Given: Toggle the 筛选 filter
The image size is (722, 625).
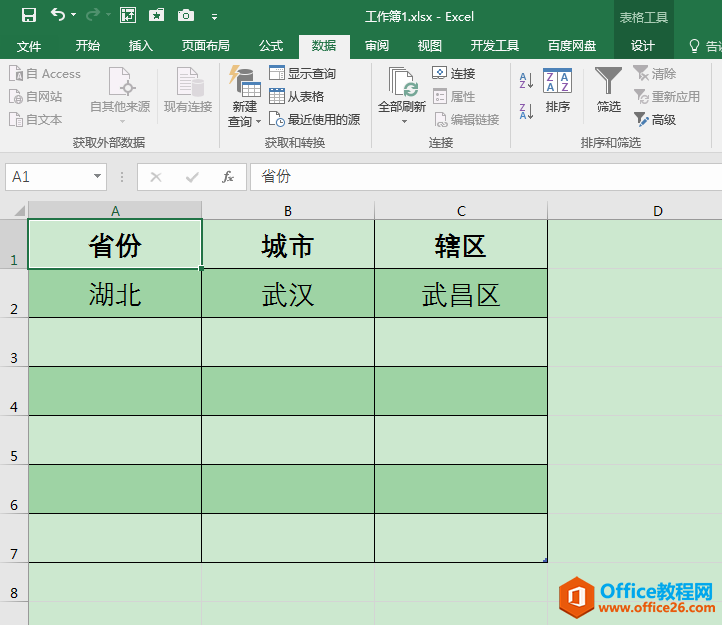Looking at the screenshot, I should point(608,90).
